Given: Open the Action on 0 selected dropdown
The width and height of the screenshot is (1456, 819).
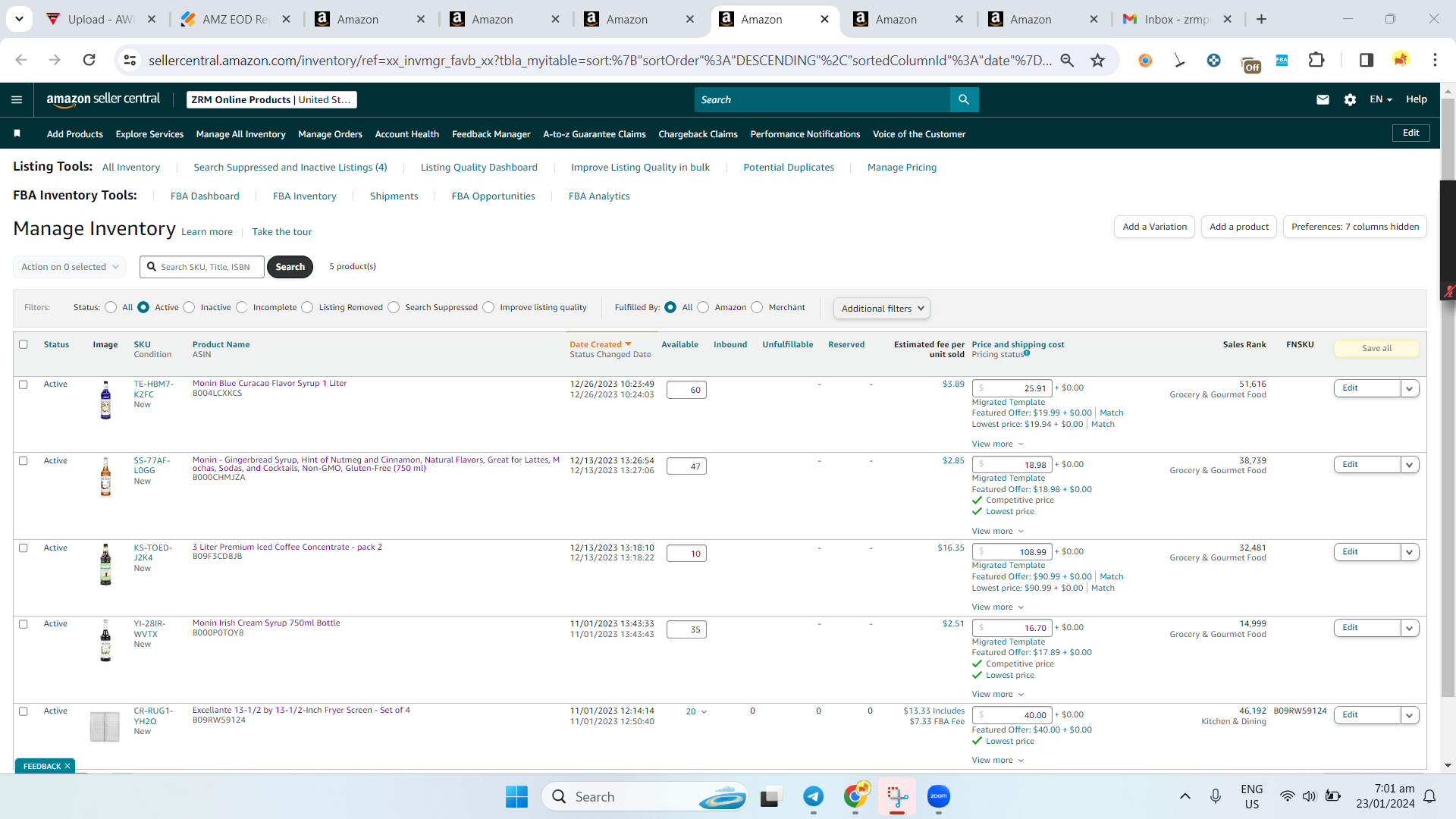Looking at the screenshot, I should (x=70, y=267).
